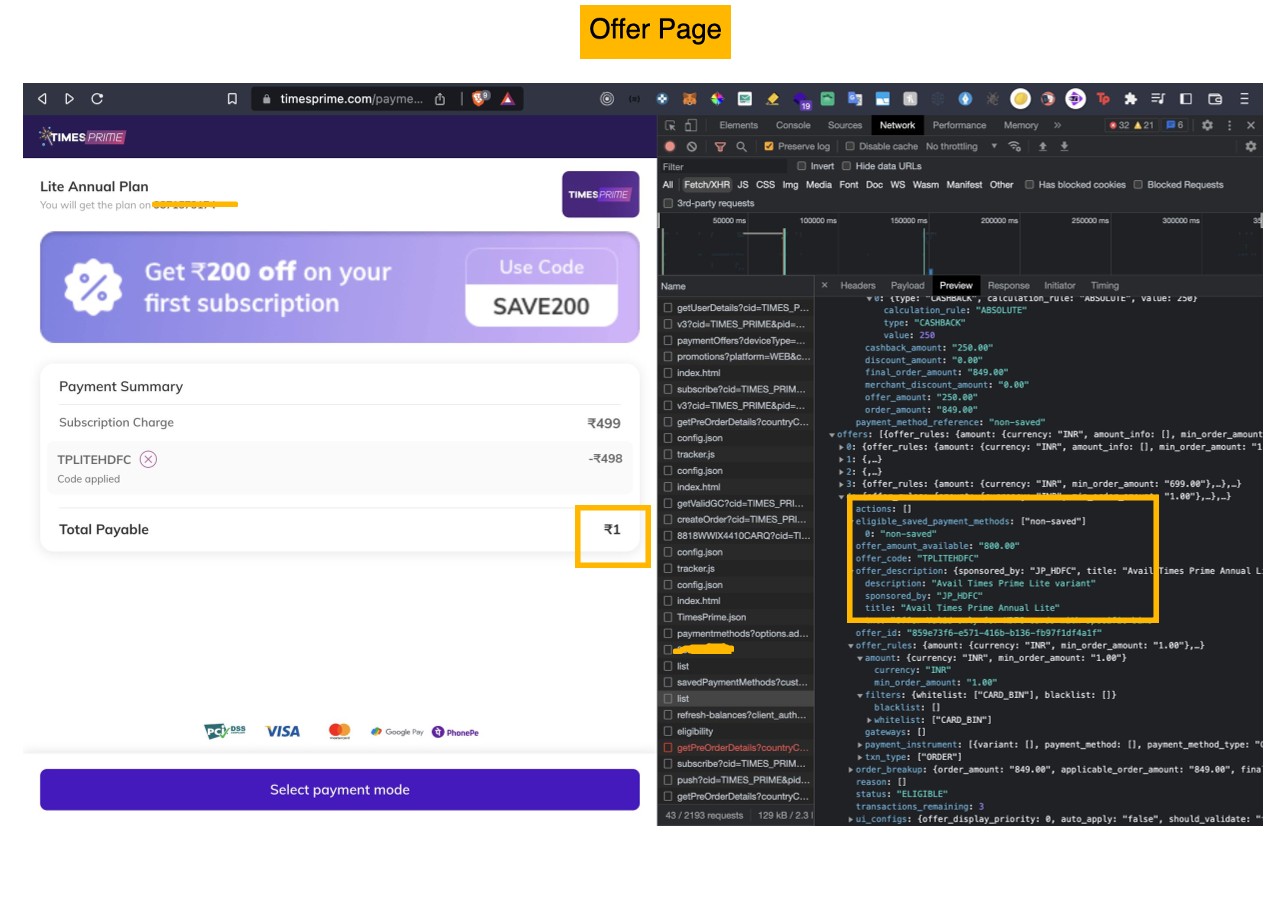
Task: Check Has blocked cookies checkbox
Action: pos(1029,185)
